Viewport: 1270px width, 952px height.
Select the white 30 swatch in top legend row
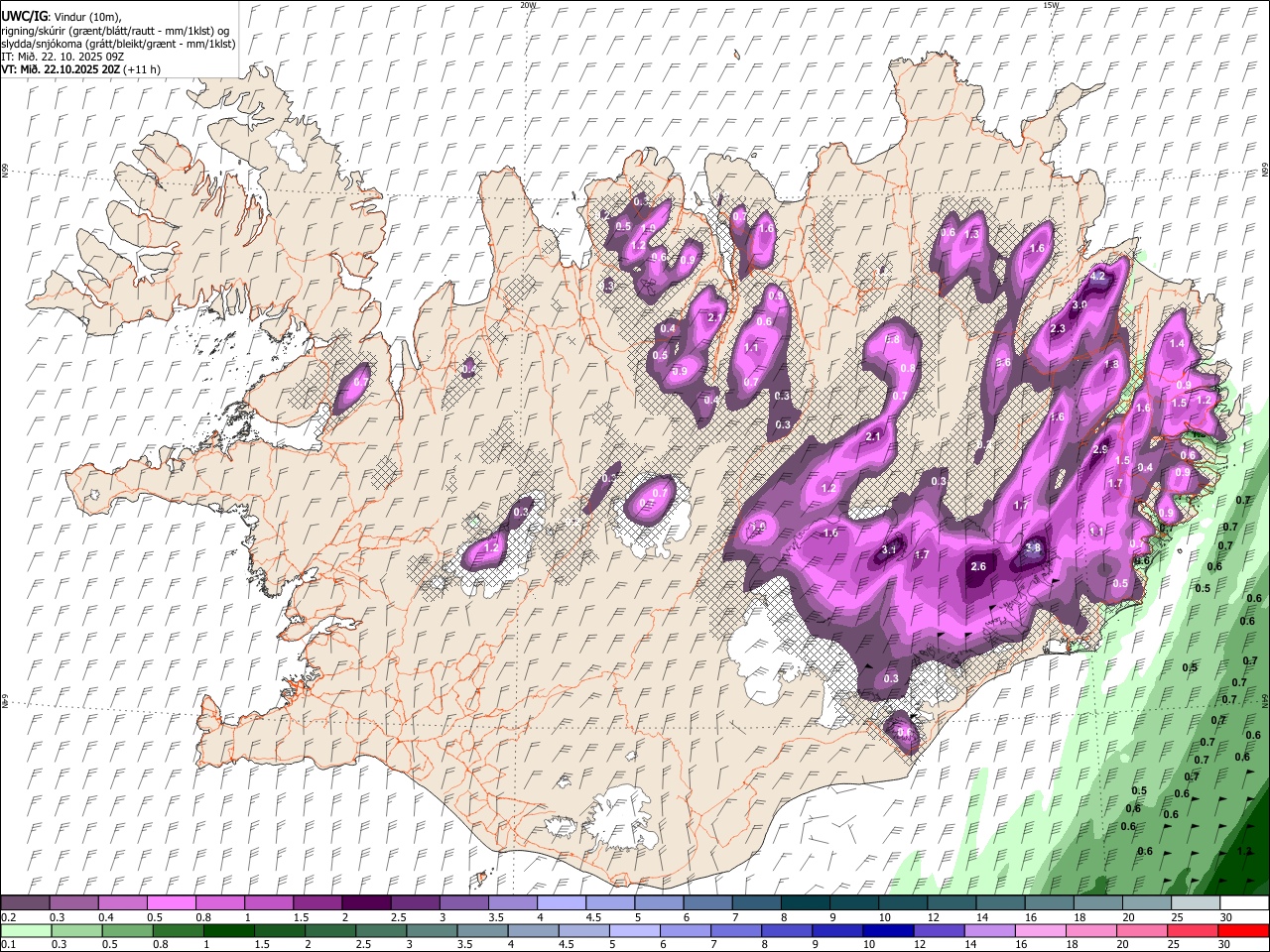point(1244,903)
